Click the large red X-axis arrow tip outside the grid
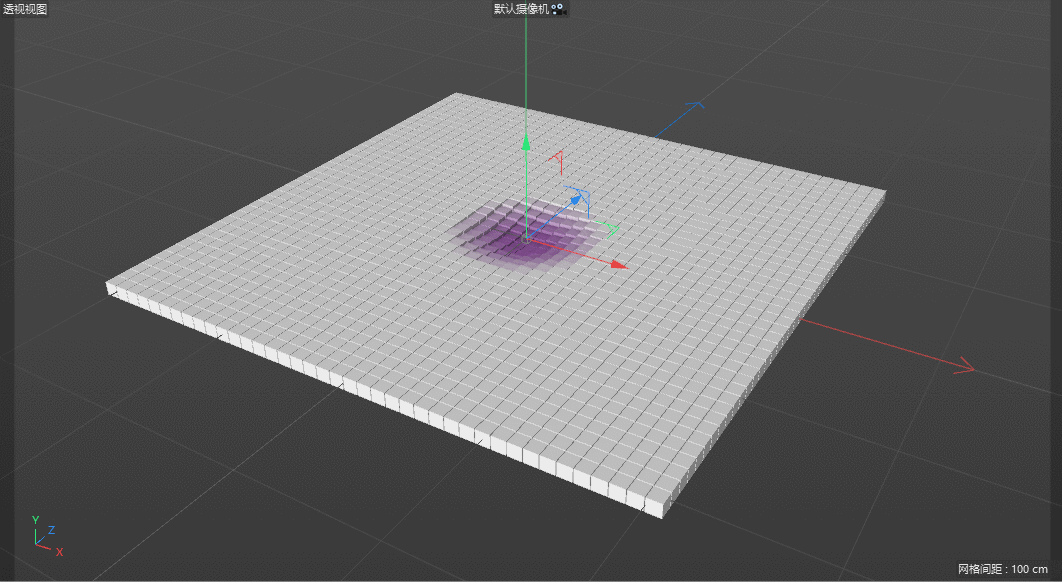This screenshot has width=1062, height=582. click(x=964, y=367)
